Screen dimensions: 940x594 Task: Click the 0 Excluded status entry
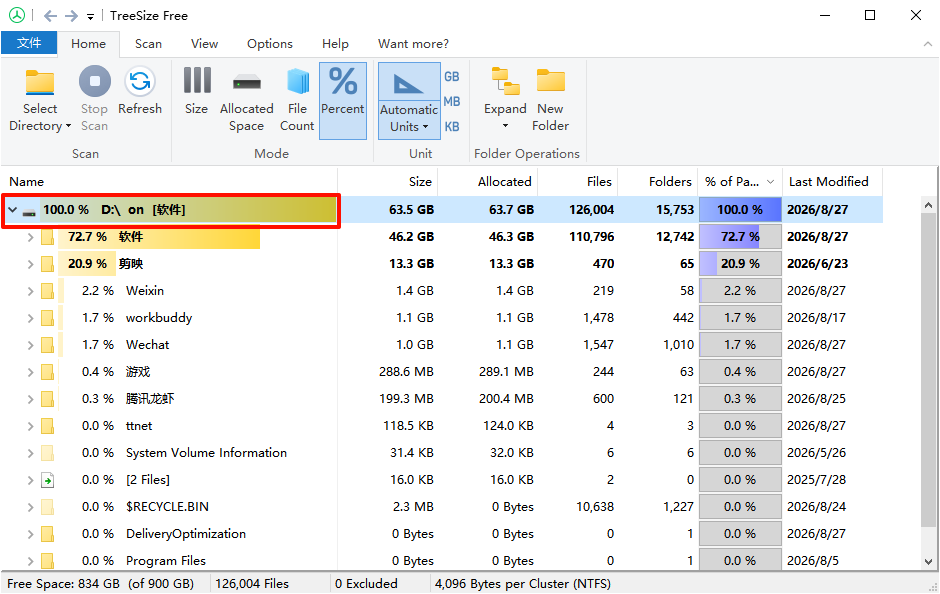point(366,584)
